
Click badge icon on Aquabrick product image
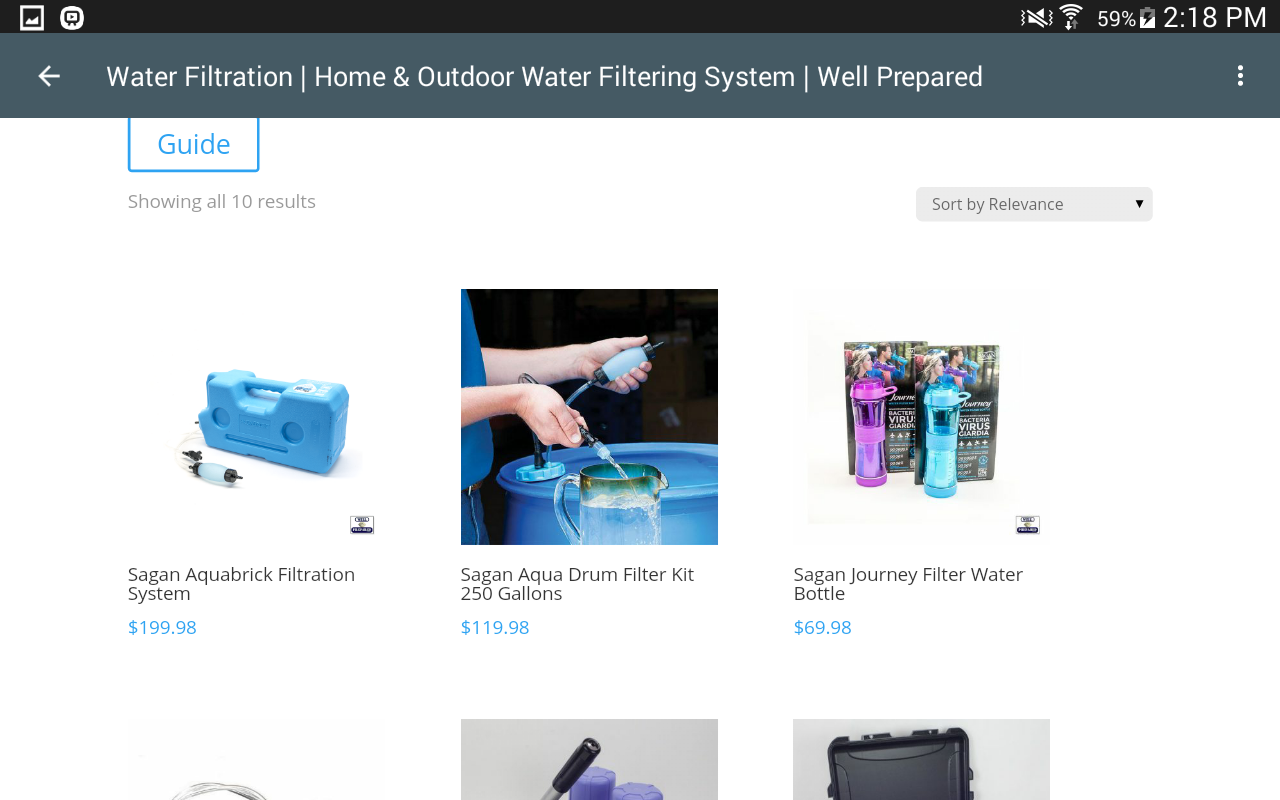[362, 525]
